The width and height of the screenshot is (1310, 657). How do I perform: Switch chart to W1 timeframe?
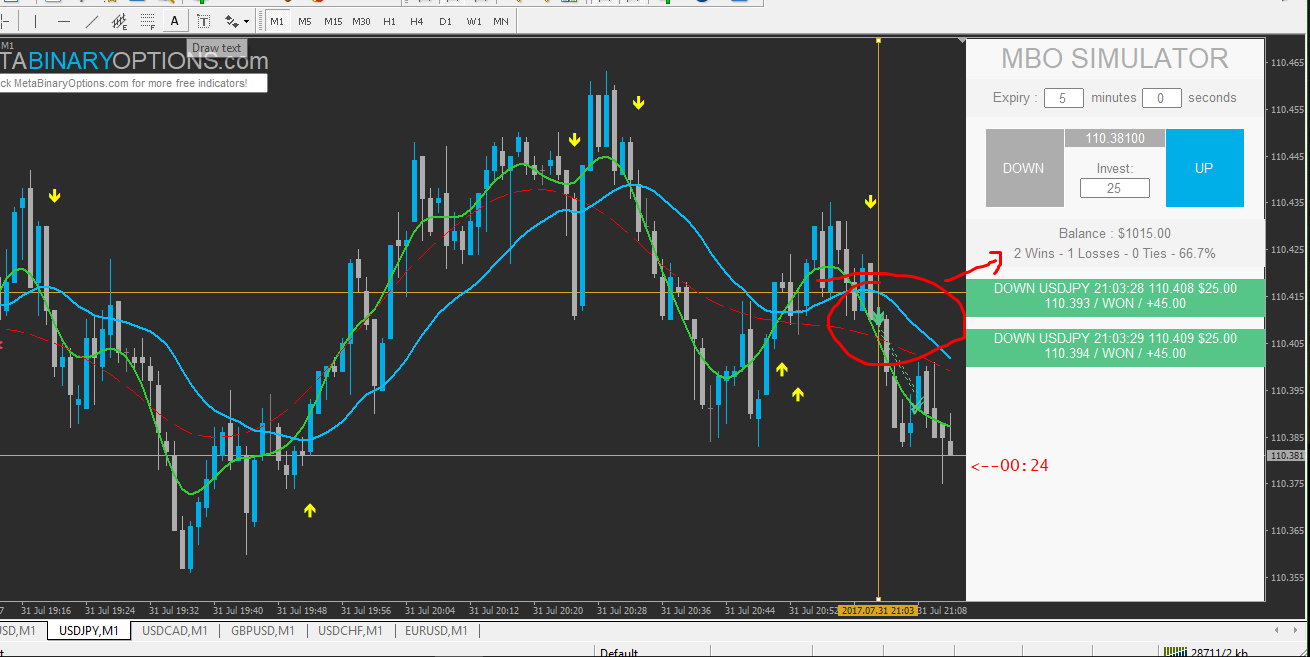(473, 21)
